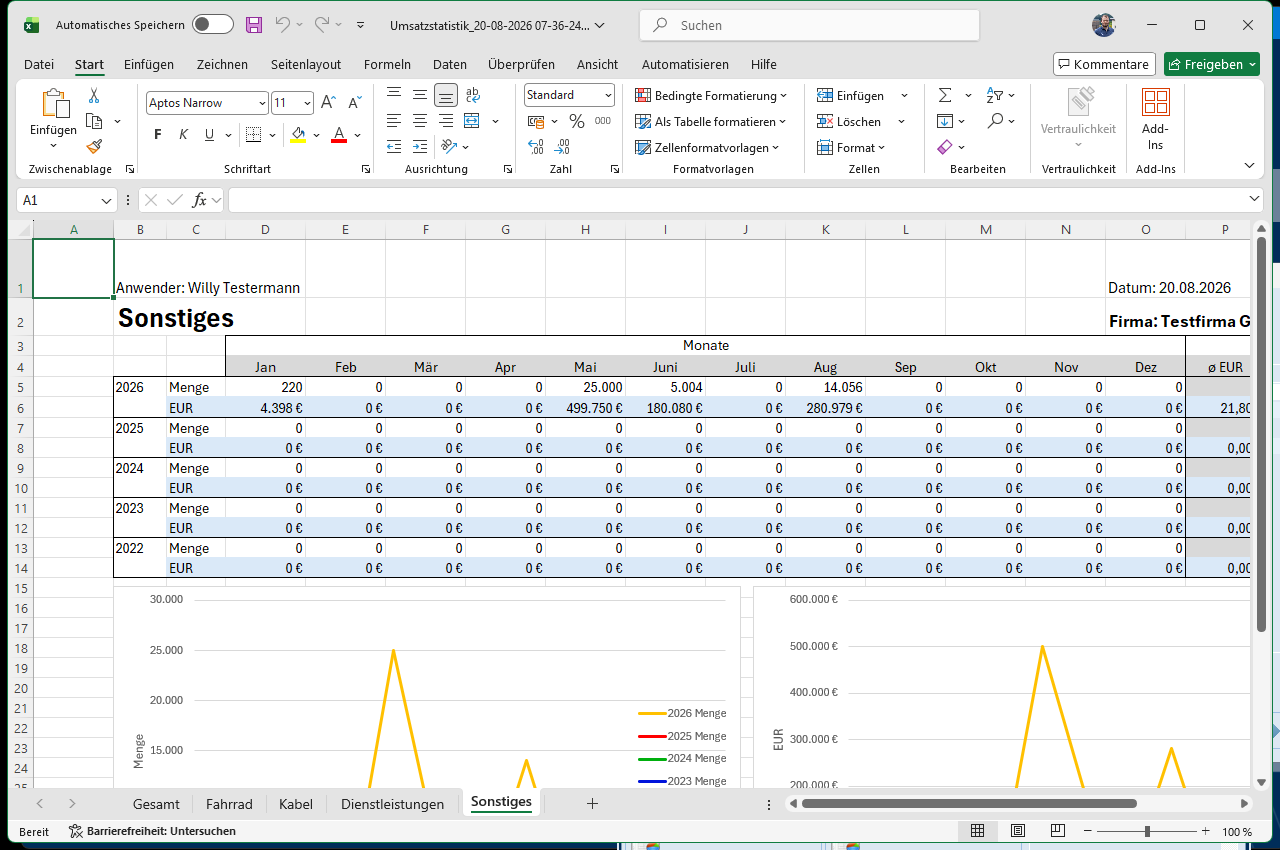Viewport: 1280px width, 850px height.
Task: Insert function using the fx icon
Action: coord(199,200)
